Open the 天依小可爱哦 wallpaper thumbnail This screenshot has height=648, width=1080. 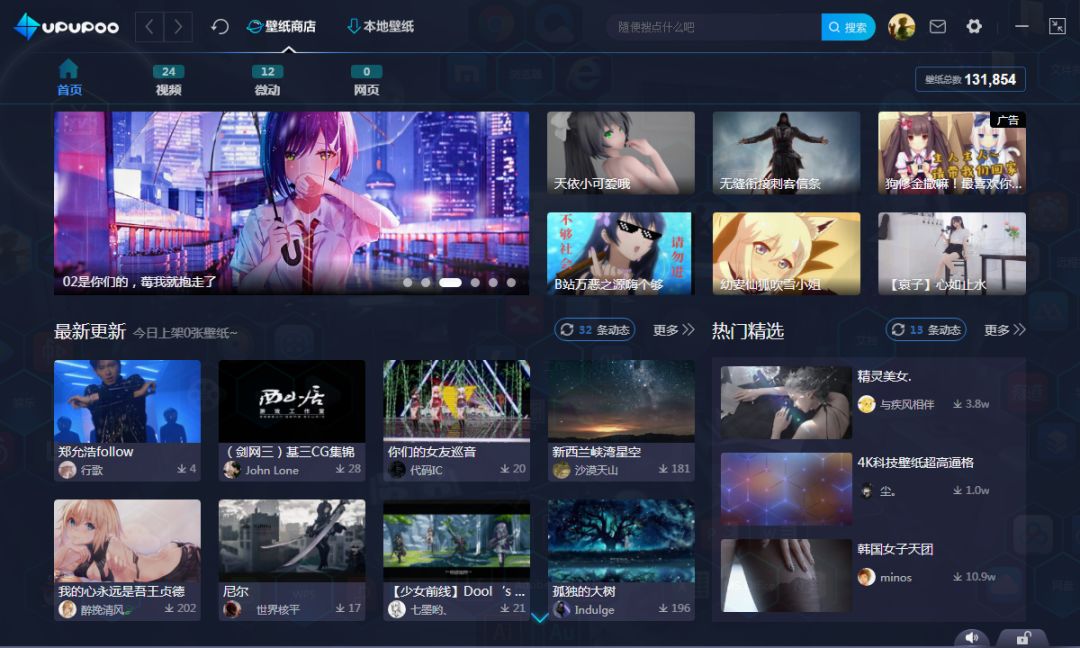coord(621,153)
